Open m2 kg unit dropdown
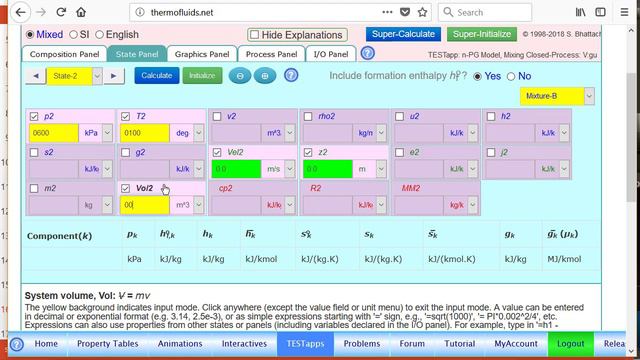Image resolution: width=640 pixels, height=360 pixels. point(107,205)
